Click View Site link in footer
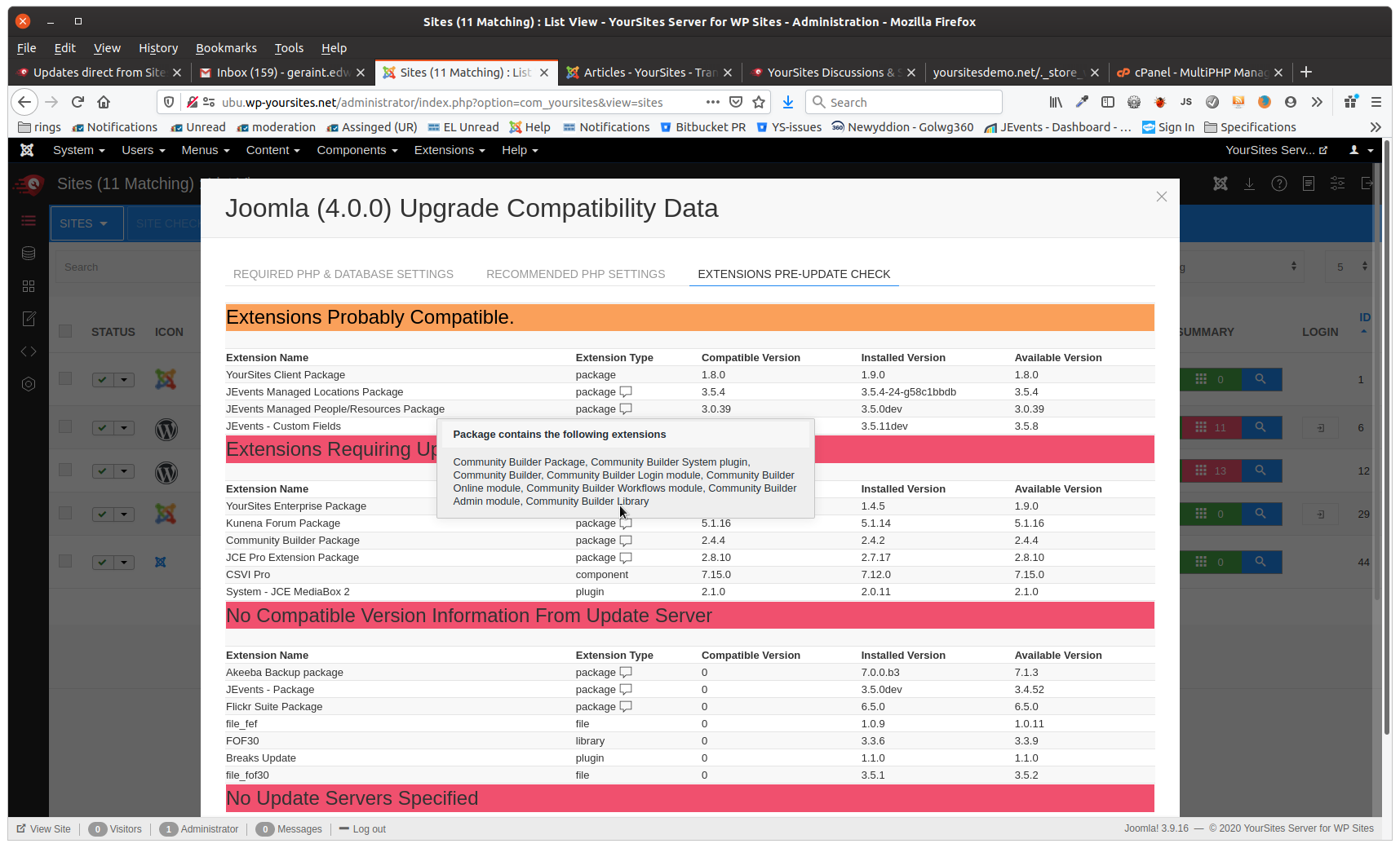 pyautogui.click(x=44, y=829)
